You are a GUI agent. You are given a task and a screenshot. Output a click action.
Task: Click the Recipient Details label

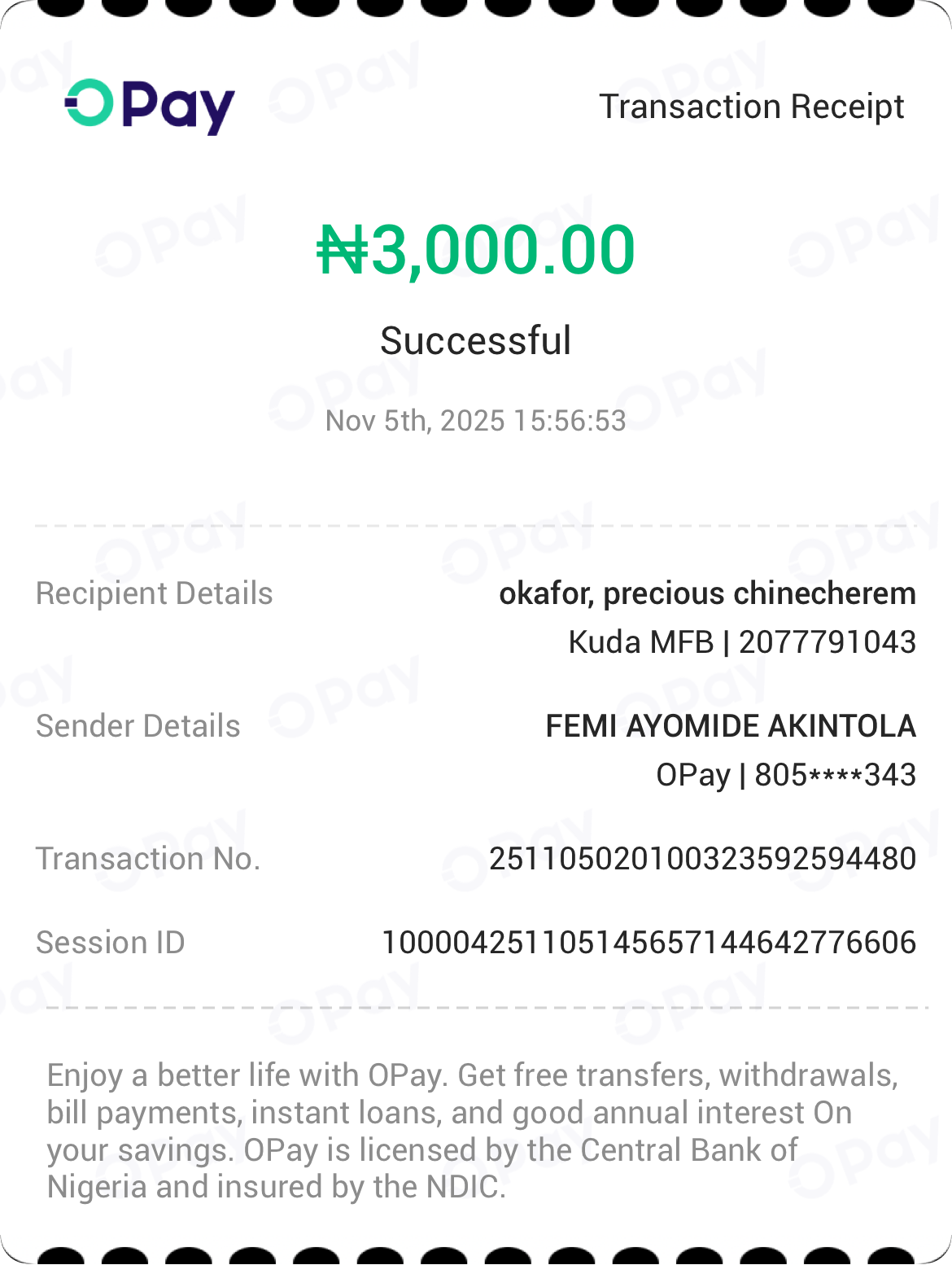[x=155, y=593]
